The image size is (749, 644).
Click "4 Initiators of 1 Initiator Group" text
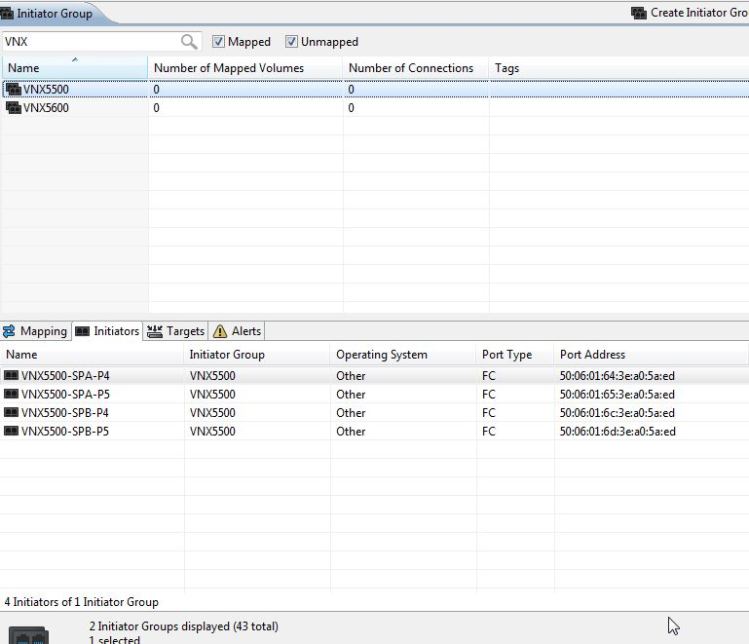click(81, 602)
